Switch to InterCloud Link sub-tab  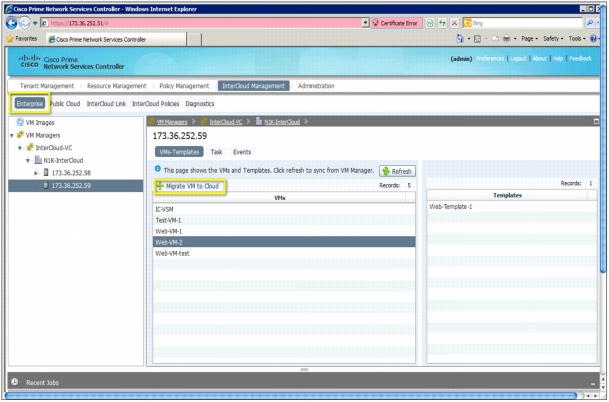106,104
